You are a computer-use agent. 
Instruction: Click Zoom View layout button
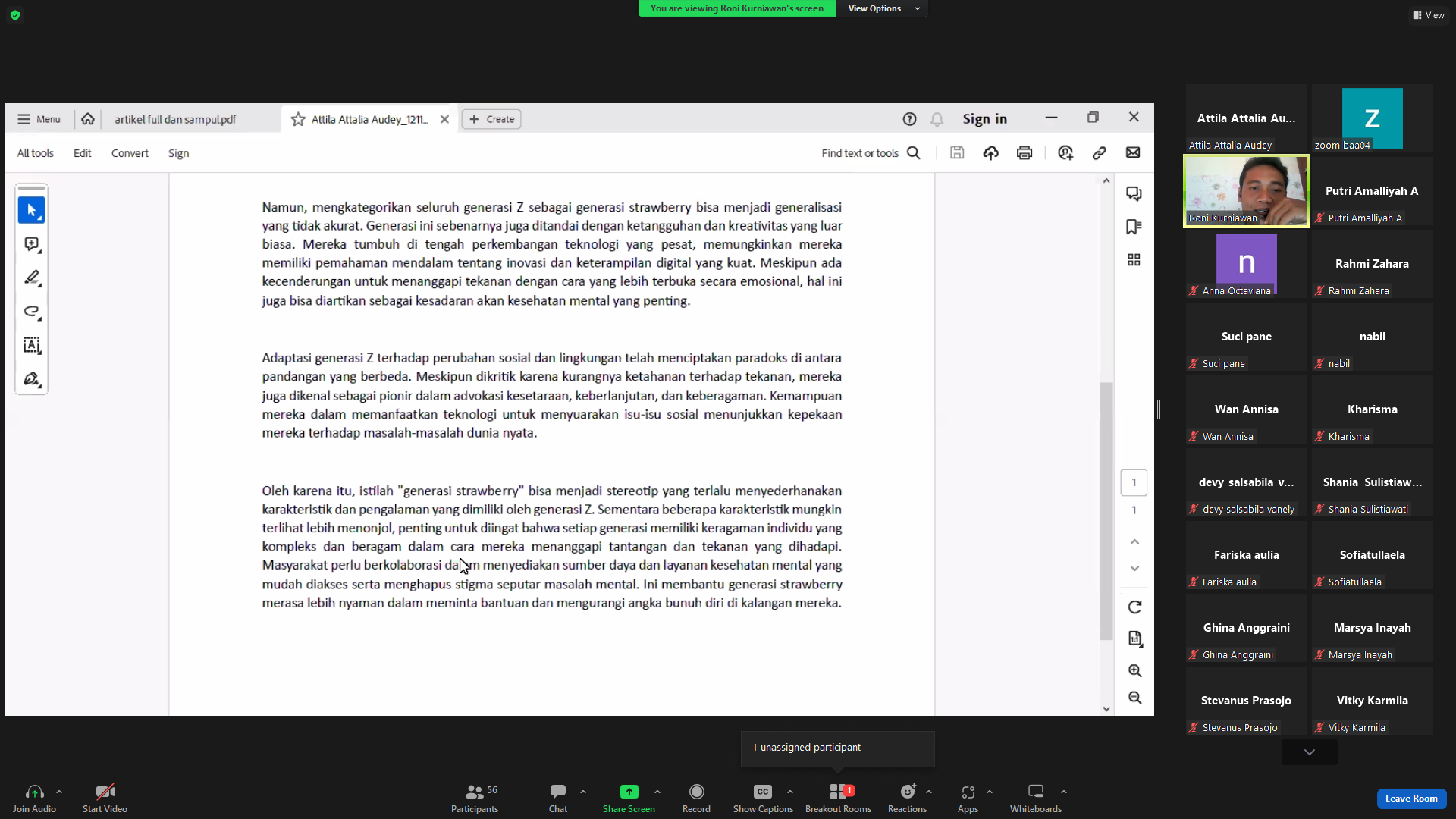[x=1428, y=15]
